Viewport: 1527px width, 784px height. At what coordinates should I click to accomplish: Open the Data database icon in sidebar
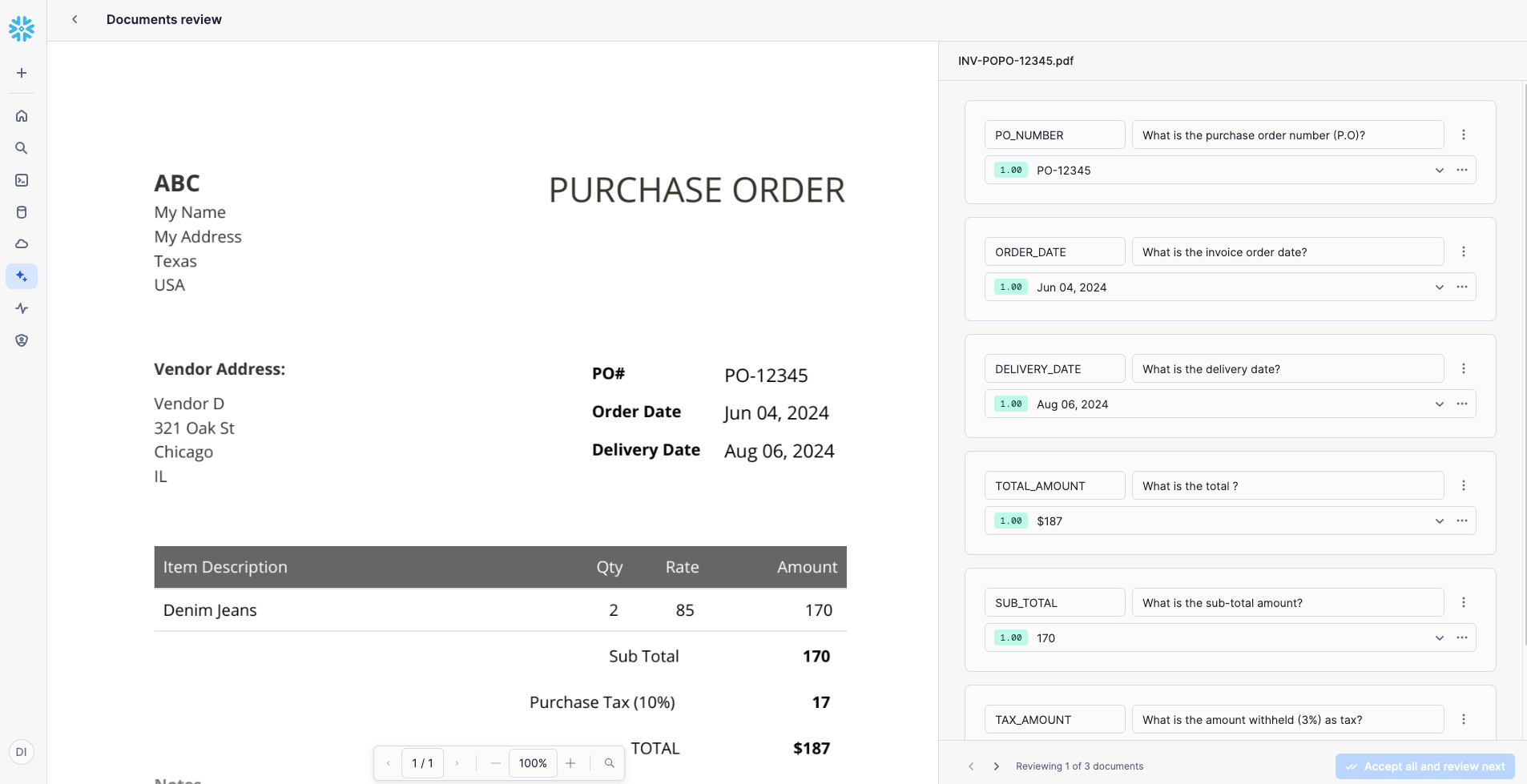tap(22, 212)
